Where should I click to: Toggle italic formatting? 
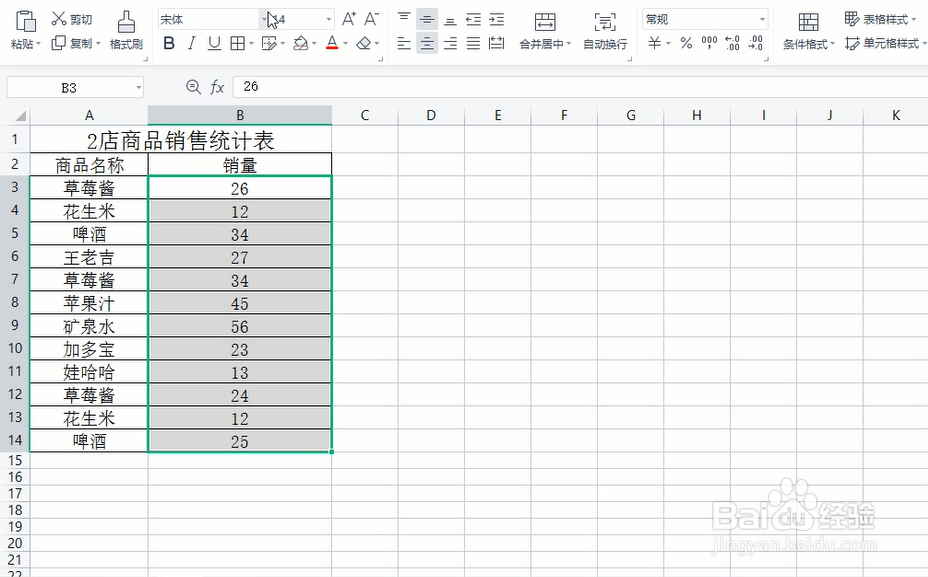coord(191,43)
